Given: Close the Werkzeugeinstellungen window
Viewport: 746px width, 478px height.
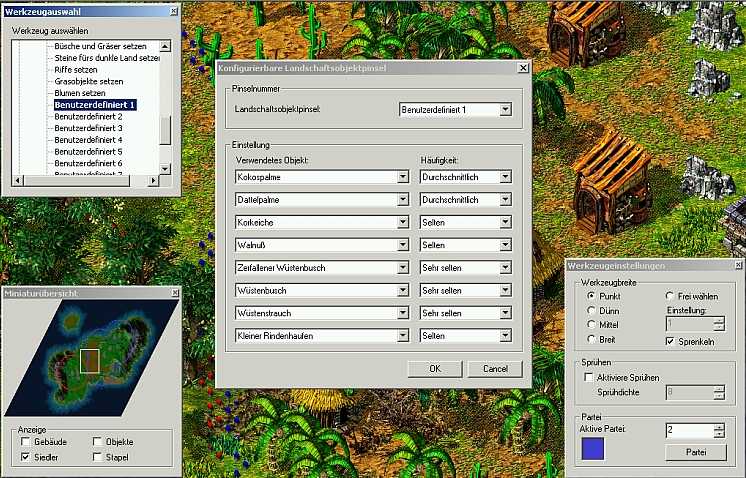Looking at the screenshot, I should tap(738, 265).
